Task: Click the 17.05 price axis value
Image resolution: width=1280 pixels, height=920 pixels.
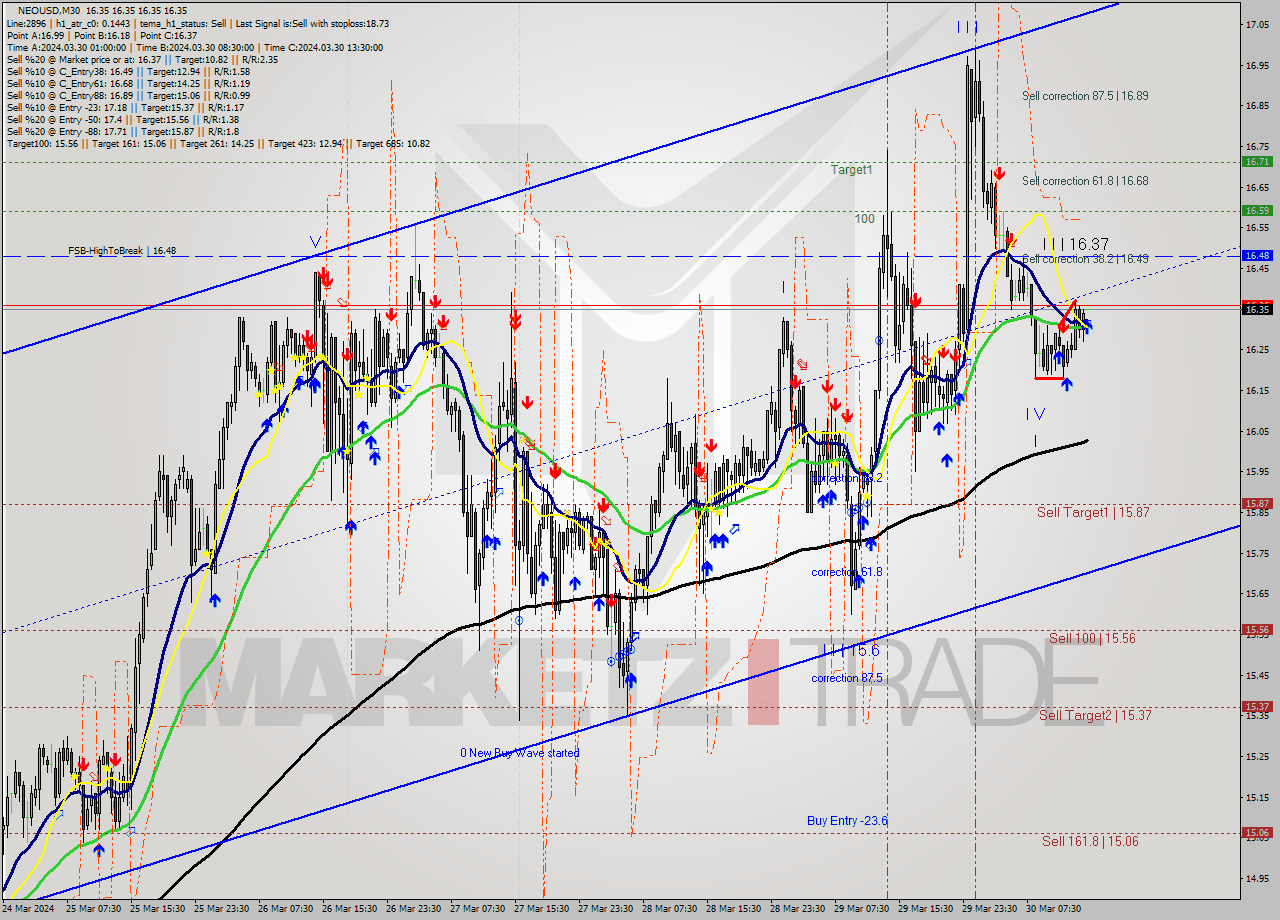Action: [x=1257, y=24]
